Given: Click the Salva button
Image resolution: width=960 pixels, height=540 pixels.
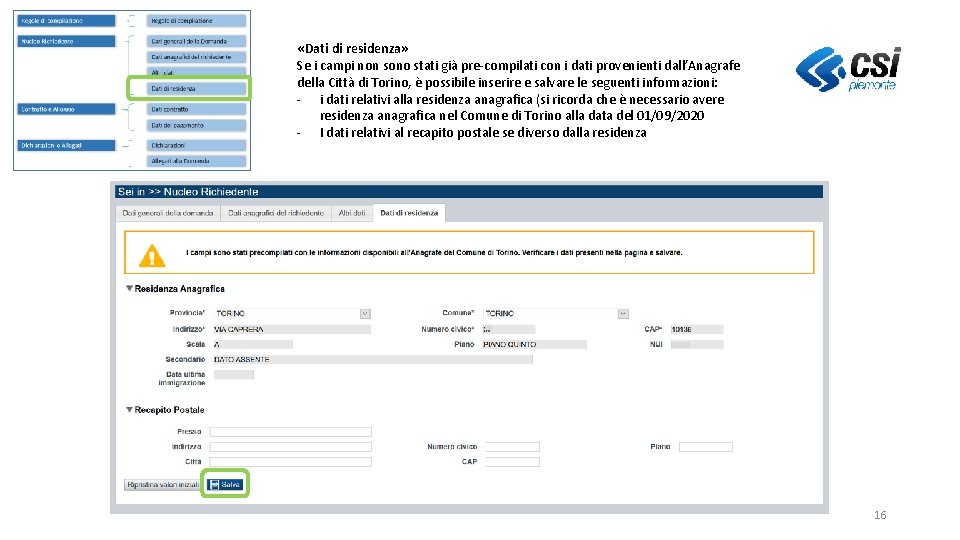Looking at the screenshot, I should tap(225, 484).
